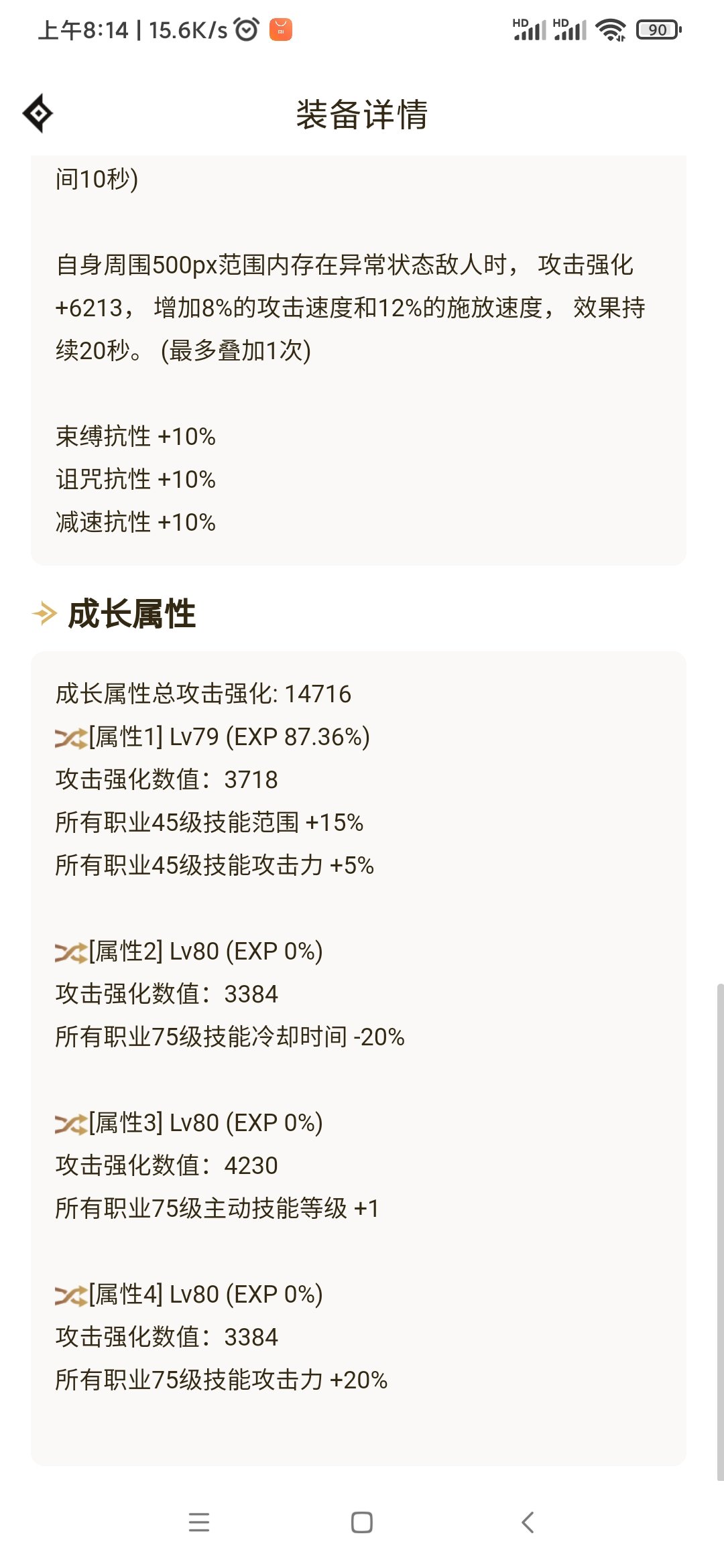Tap 束缚抗性 +10% line
Viewport: 724px width, 1568px height.
135,436
